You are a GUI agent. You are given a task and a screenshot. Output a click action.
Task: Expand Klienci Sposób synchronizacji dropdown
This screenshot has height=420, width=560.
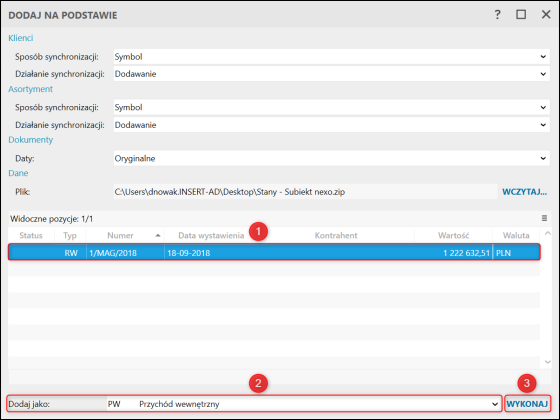coord(543,57)
